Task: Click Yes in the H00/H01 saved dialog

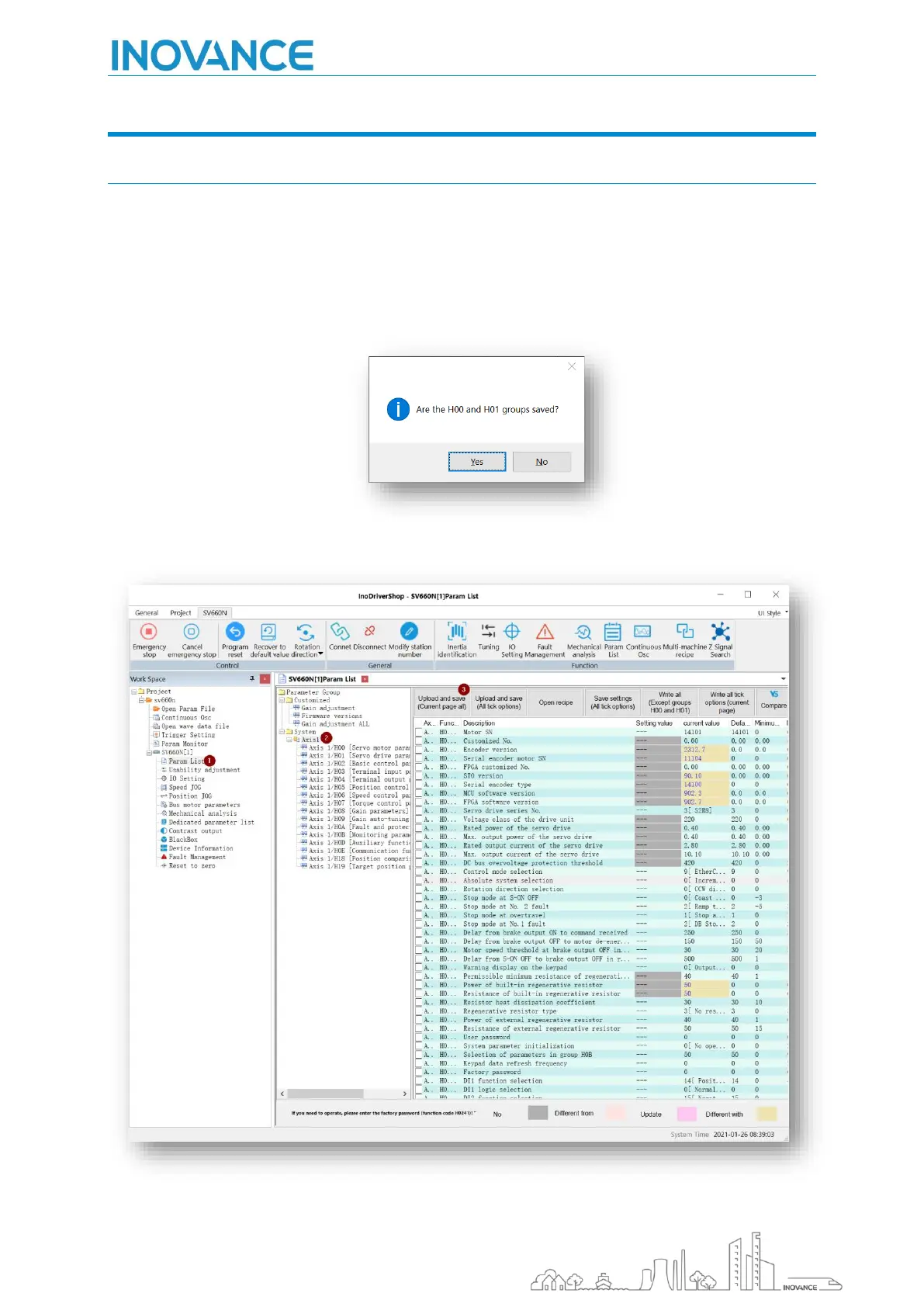Action: [x=477, y=462]
